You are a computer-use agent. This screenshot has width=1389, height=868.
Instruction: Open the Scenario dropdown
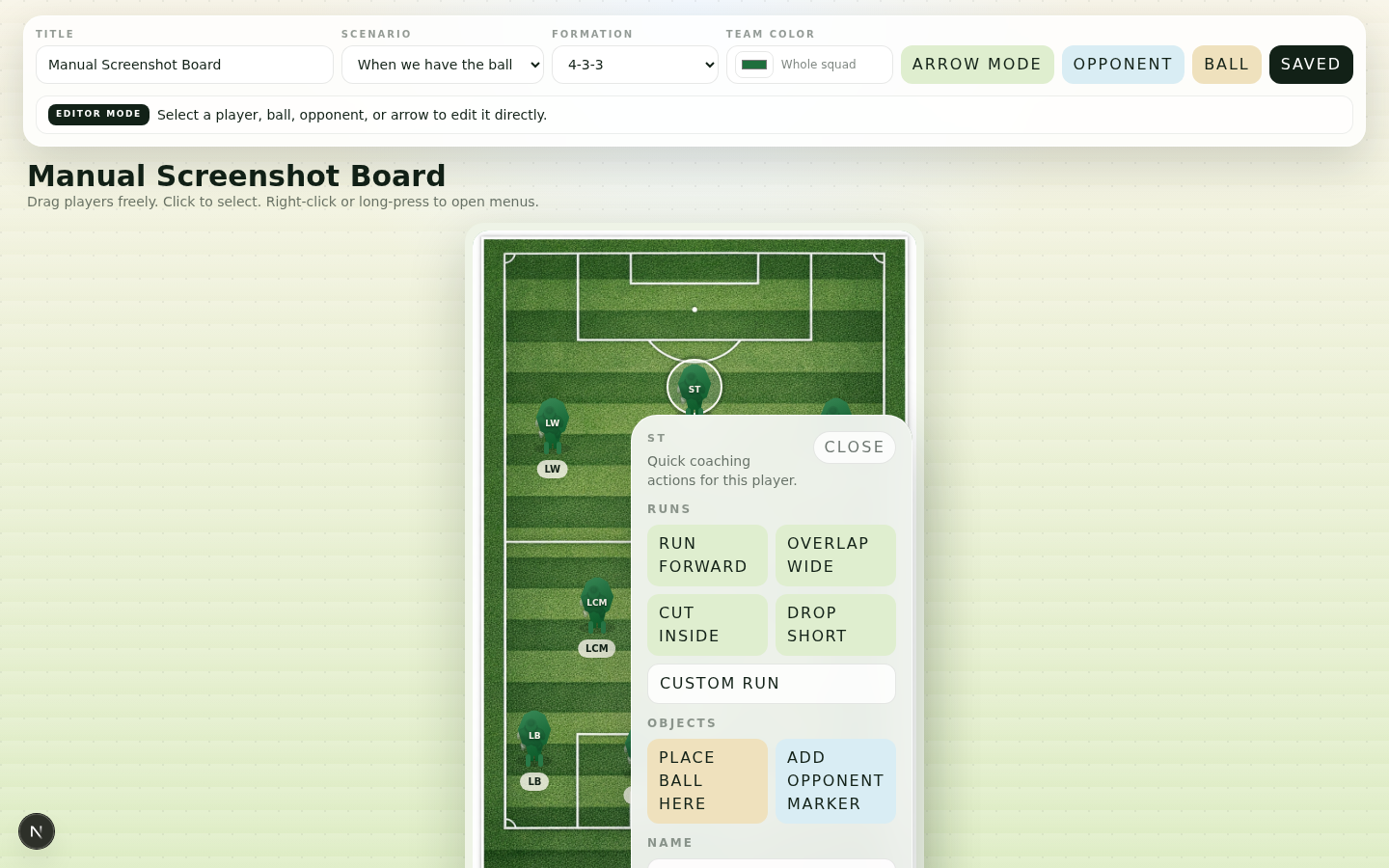pos(443,65)
